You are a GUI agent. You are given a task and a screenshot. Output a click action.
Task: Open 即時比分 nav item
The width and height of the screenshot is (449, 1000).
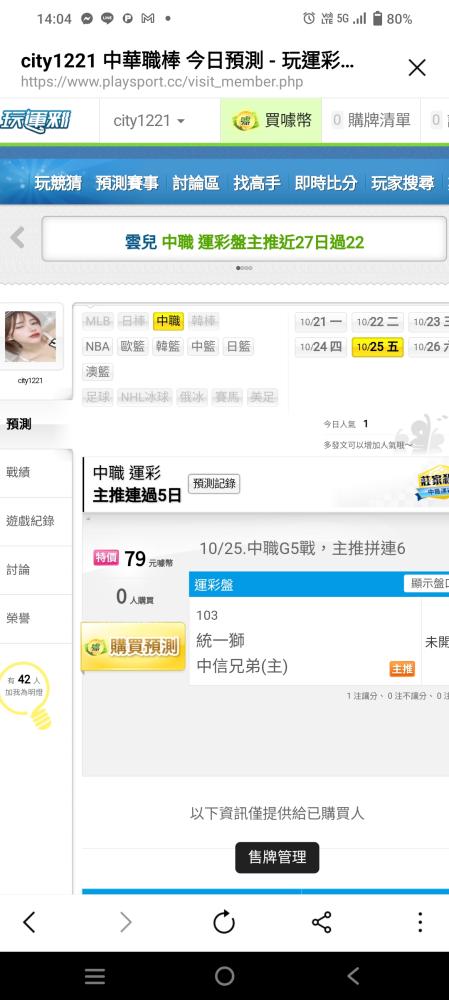click(325, 184)
